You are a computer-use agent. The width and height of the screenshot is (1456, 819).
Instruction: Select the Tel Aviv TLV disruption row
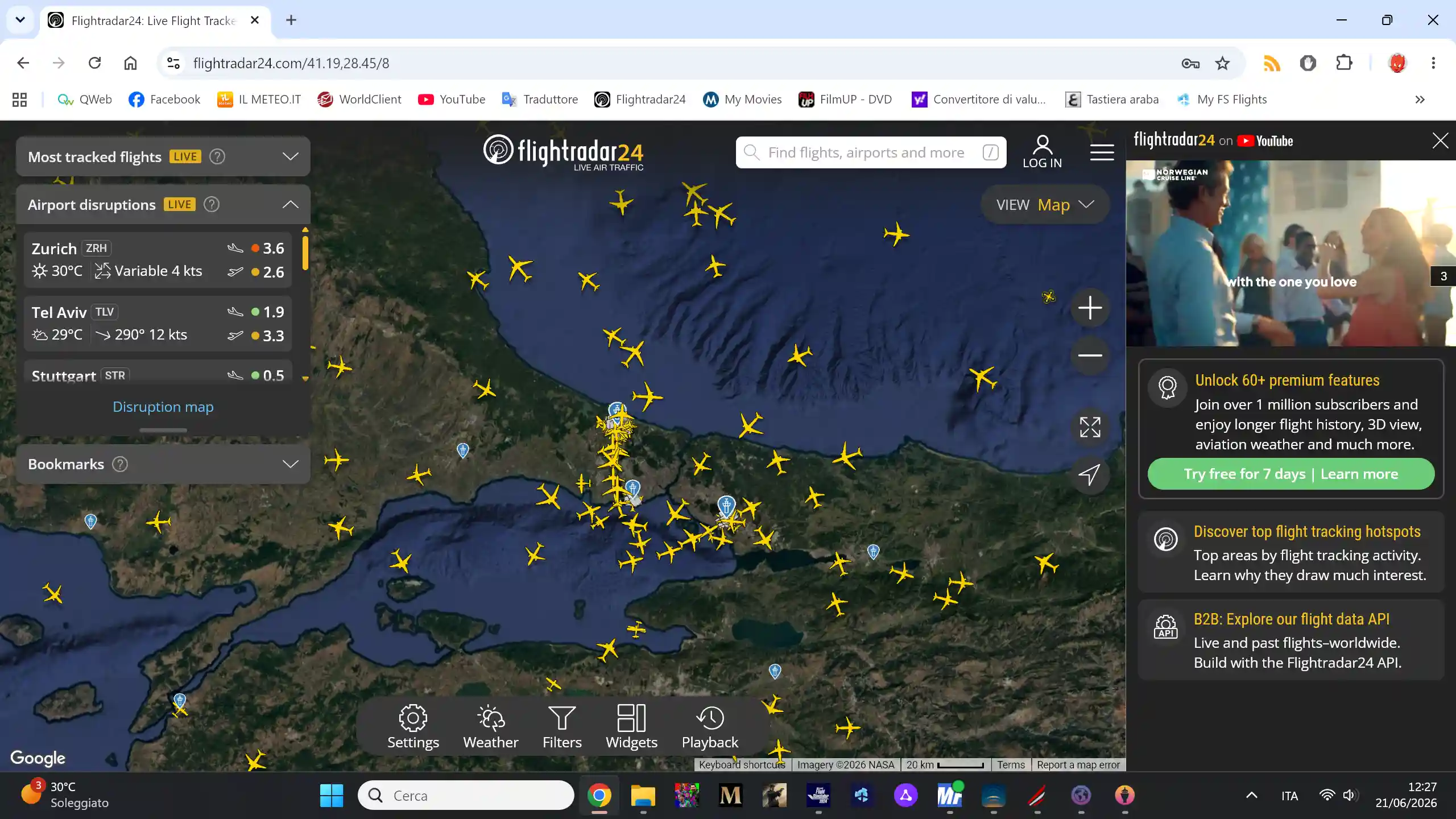[158, 324]
